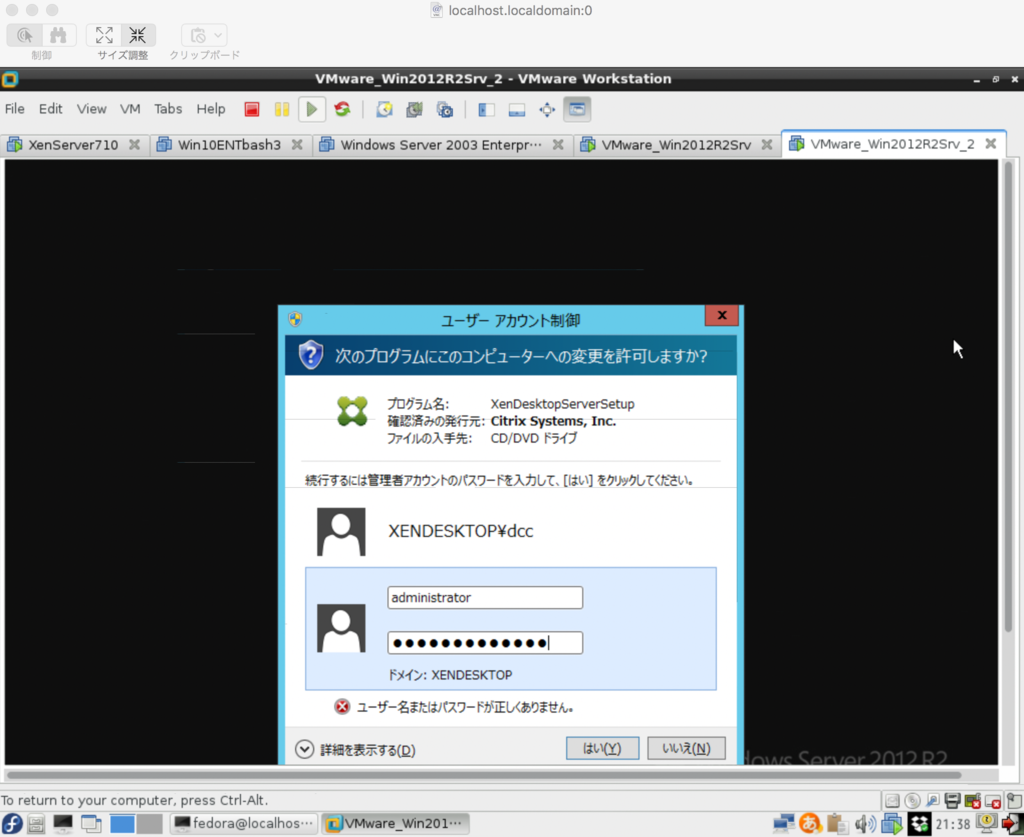Click the Dropbox tray icon

[x=920, y=824]
